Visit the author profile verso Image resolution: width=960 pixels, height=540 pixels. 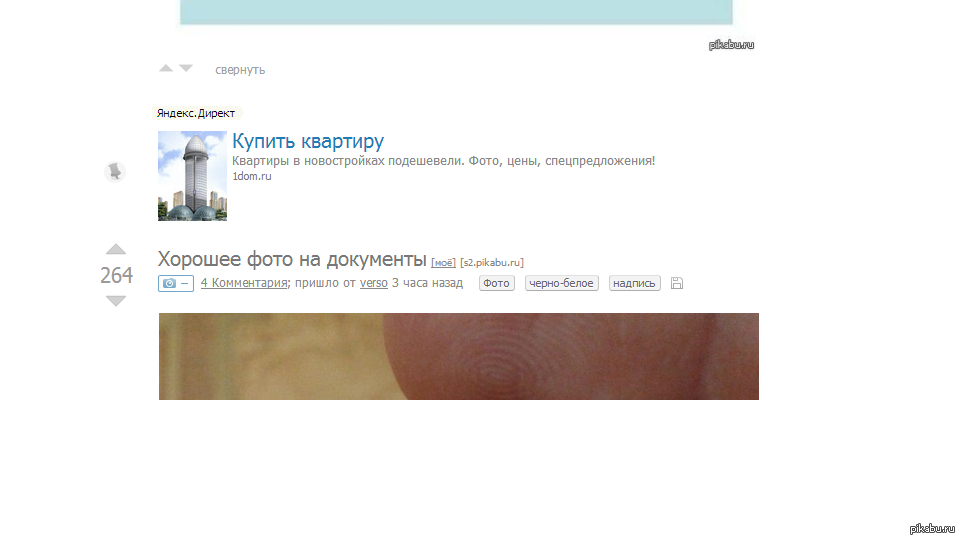pyautogui.click(x=373, y=283)
